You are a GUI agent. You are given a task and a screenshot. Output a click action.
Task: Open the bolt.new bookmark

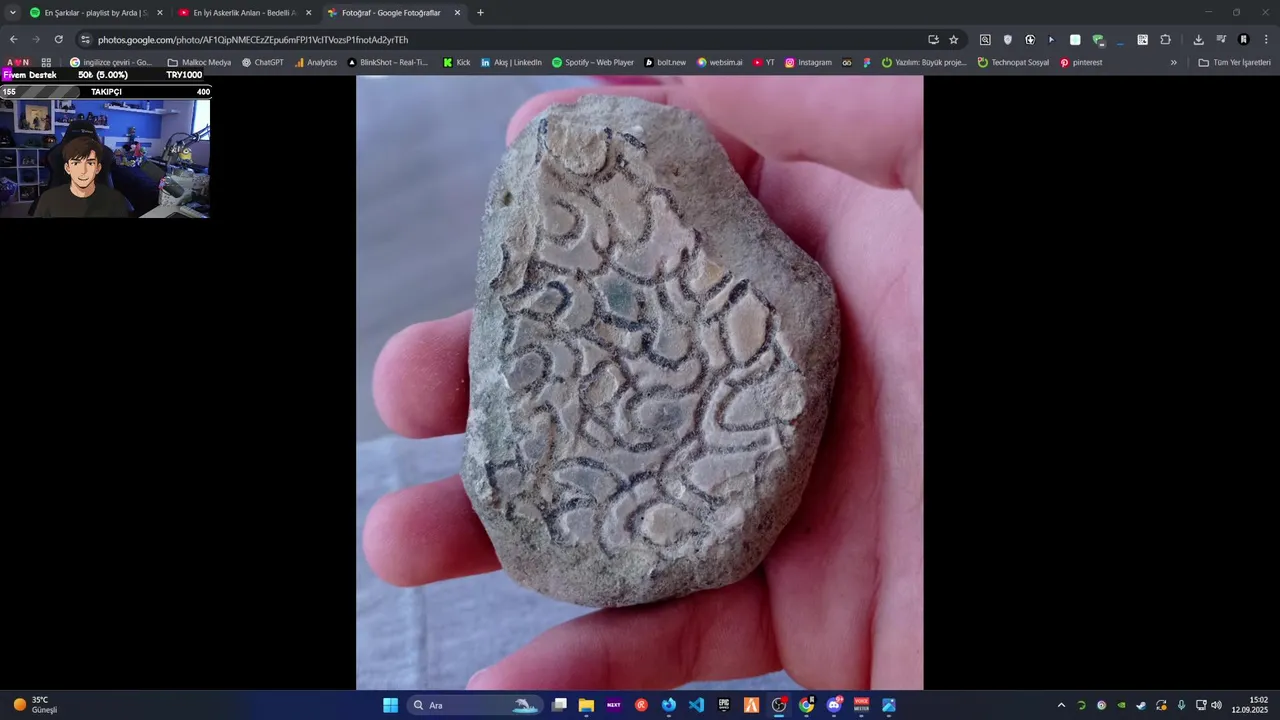[665, 62]
